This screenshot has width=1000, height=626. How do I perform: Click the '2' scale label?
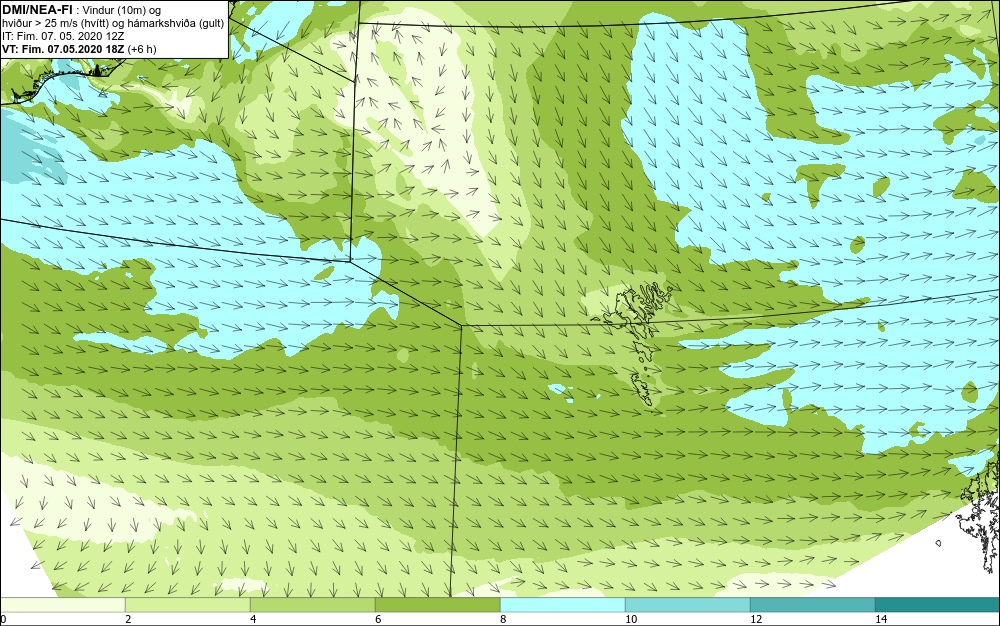click(128, 619)
